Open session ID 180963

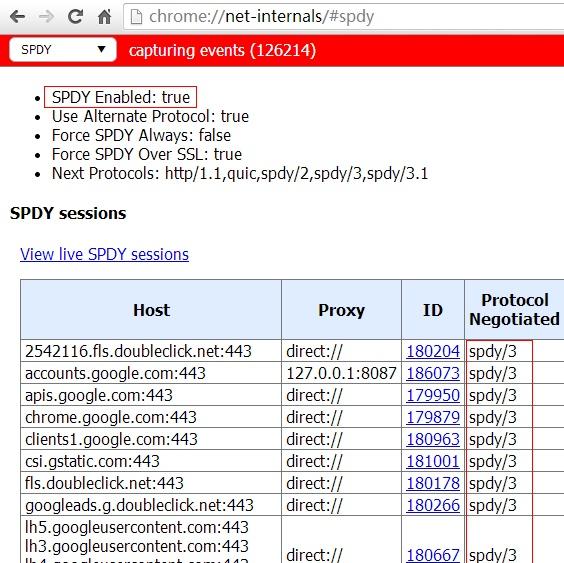point(433,439)
